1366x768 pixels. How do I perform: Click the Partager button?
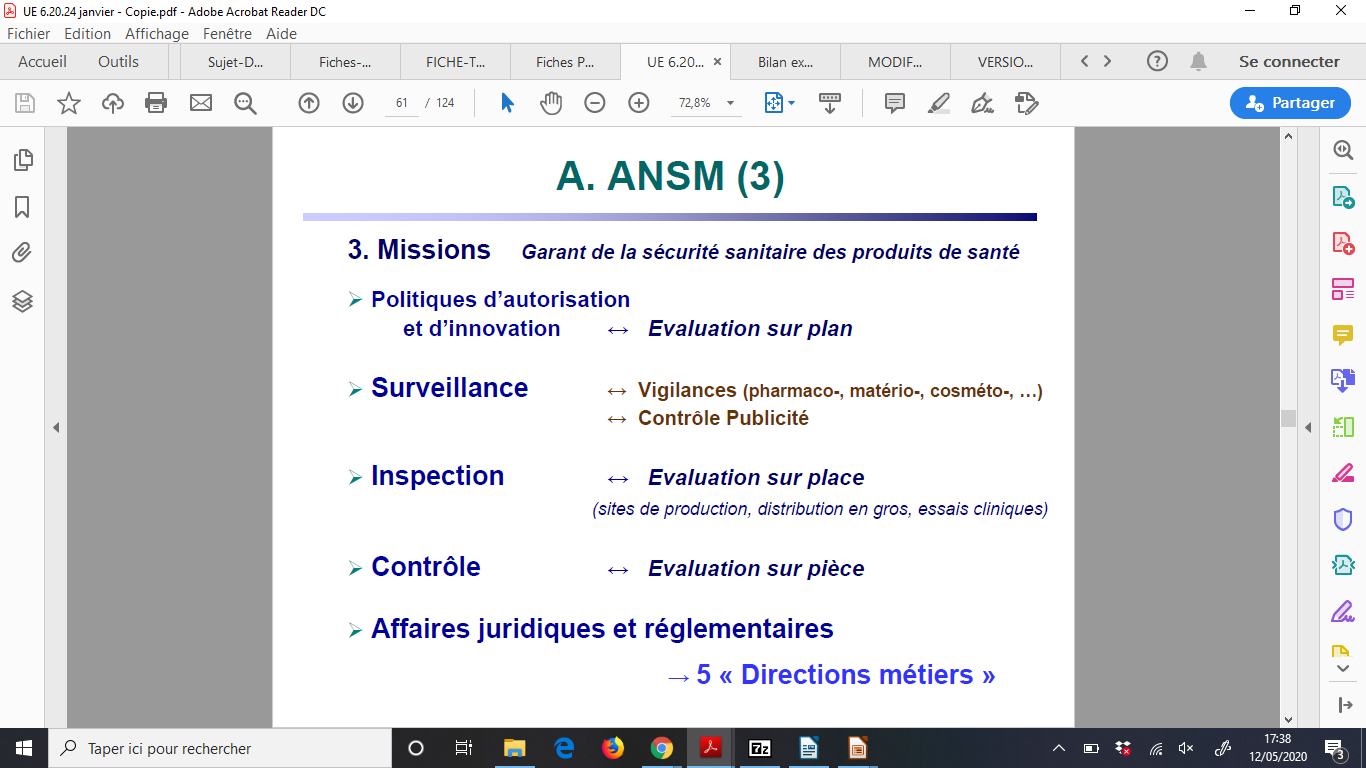1289,103
